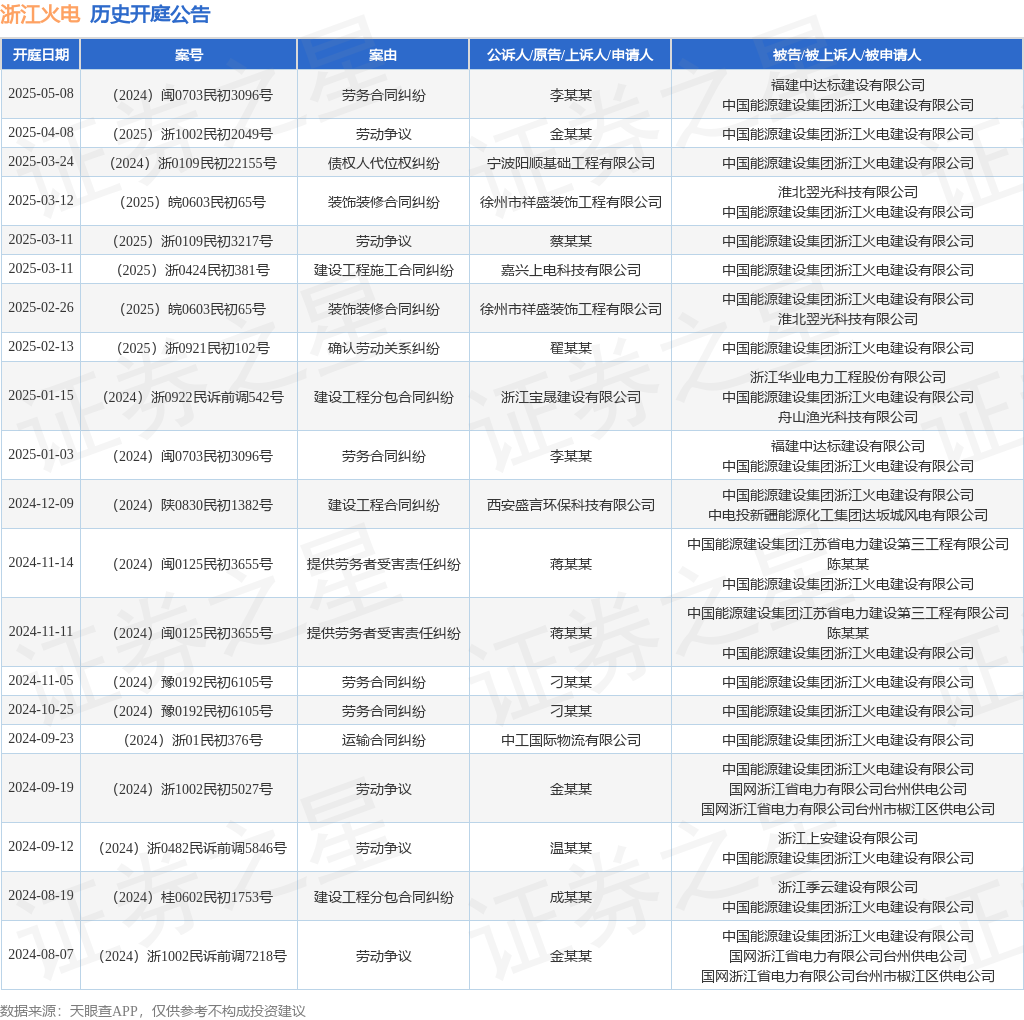
Task: Click plaintiff 刁某某 in 2024-10-25 row
Action: point(571,711)
